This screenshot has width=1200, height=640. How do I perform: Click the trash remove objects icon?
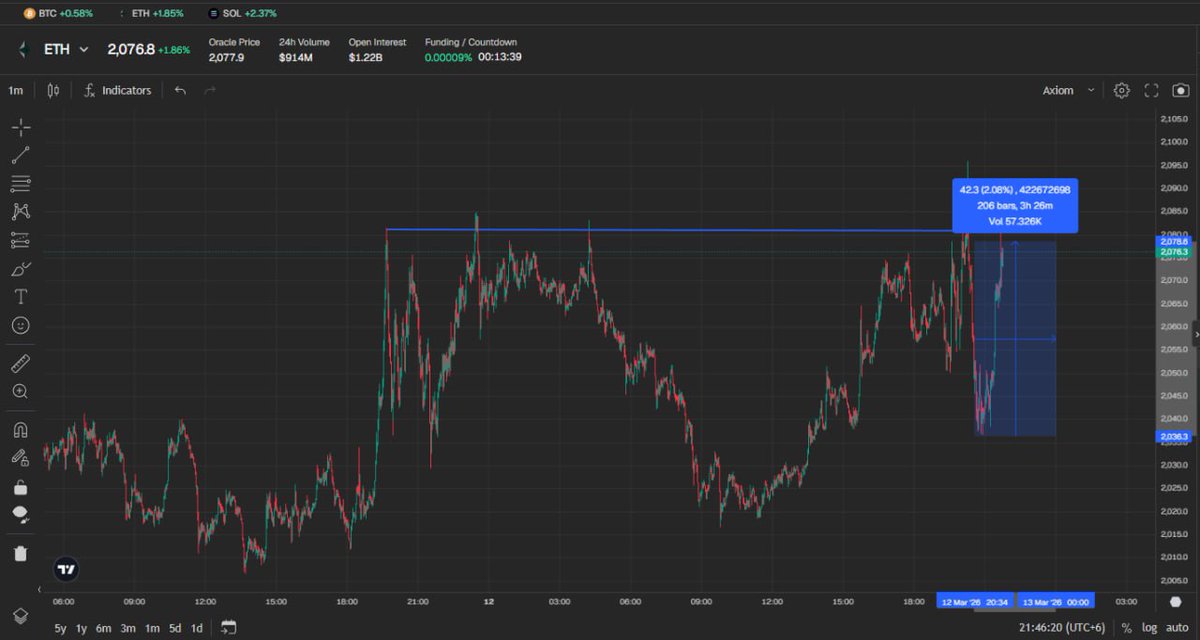click(21, 553)
